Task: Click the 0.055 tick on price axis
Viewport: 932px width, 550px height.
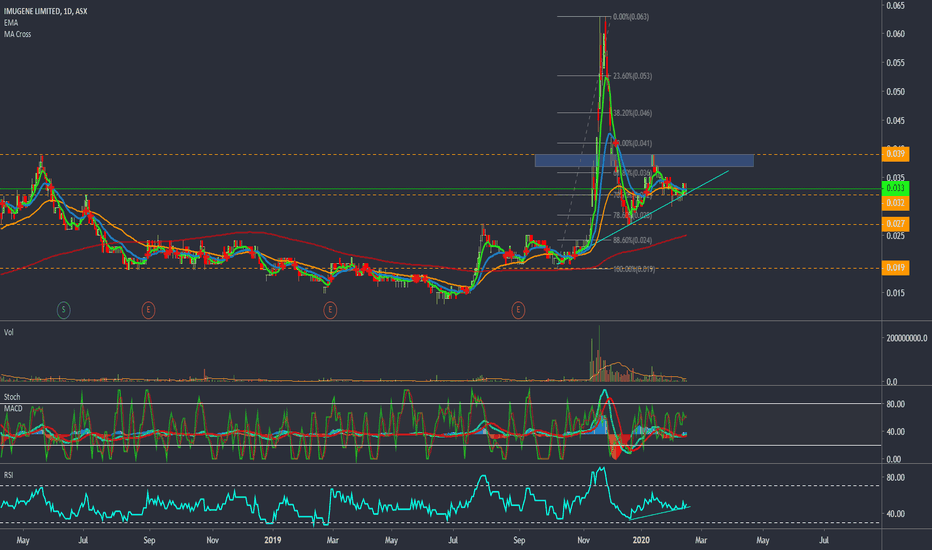Action: point(895,62)
